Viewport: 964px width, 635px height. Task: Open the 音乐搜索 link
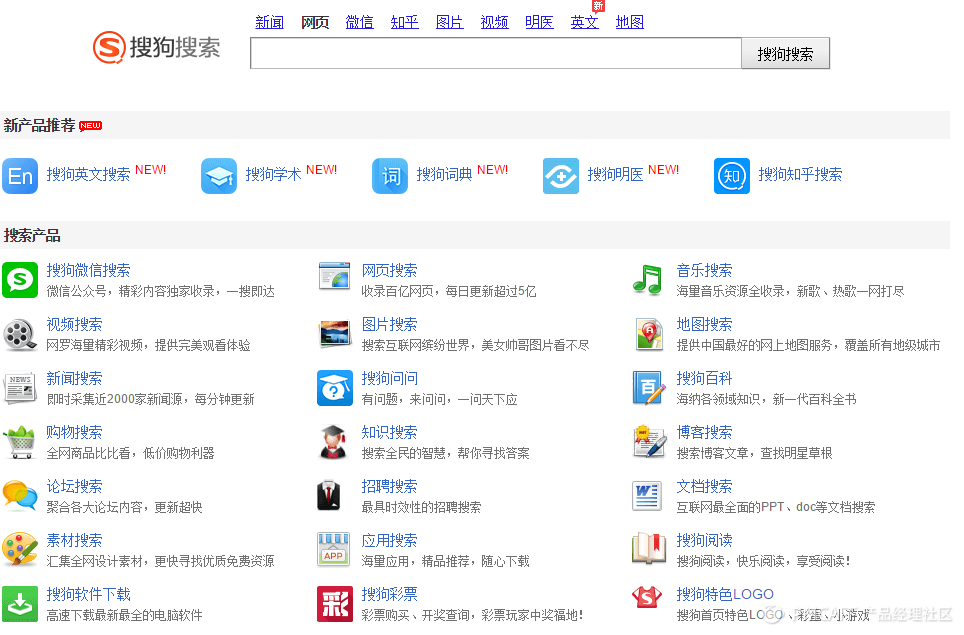[704, 270]
